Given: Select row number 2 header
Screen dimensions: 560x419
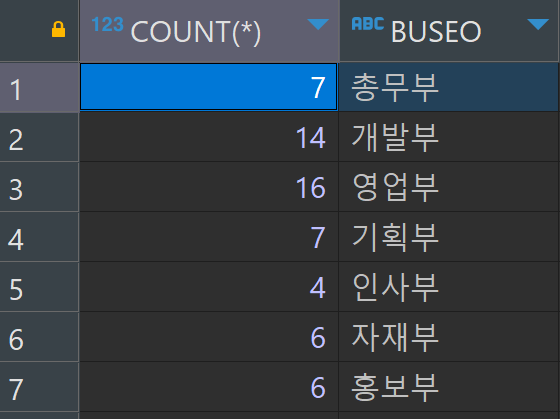Looking at the screenshot, I should [x=39, y=138].
